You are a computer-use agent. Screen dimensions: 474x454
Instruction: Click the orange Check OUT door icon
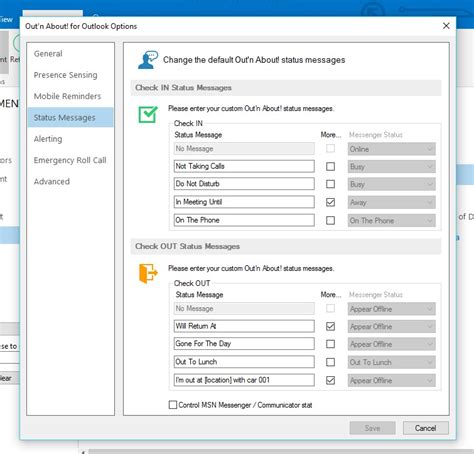click(x=148, y=273)
